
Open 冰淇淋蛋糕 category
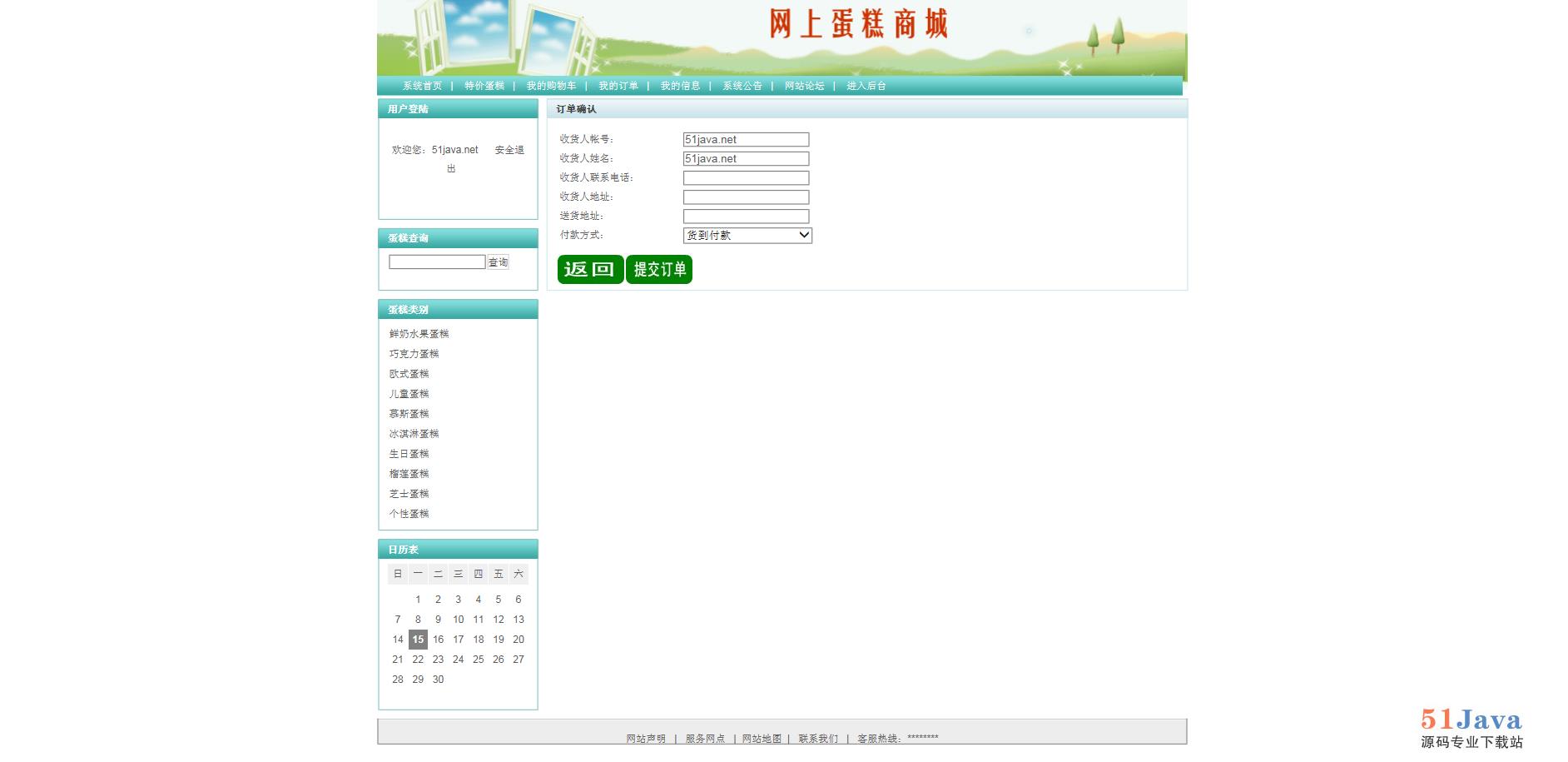(414, 434)
